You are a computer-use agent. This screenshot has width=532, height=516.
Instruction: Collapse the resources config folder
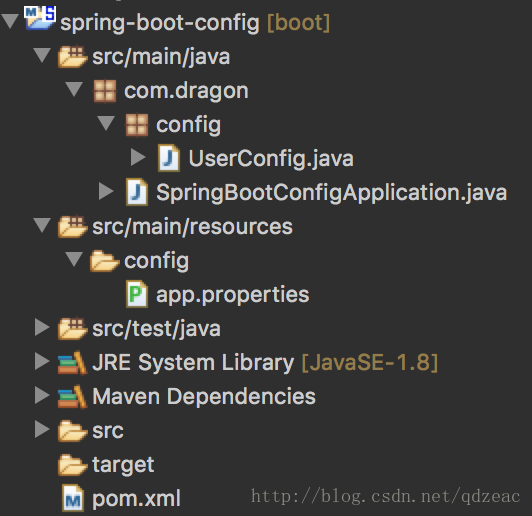(x=74, y=259)
